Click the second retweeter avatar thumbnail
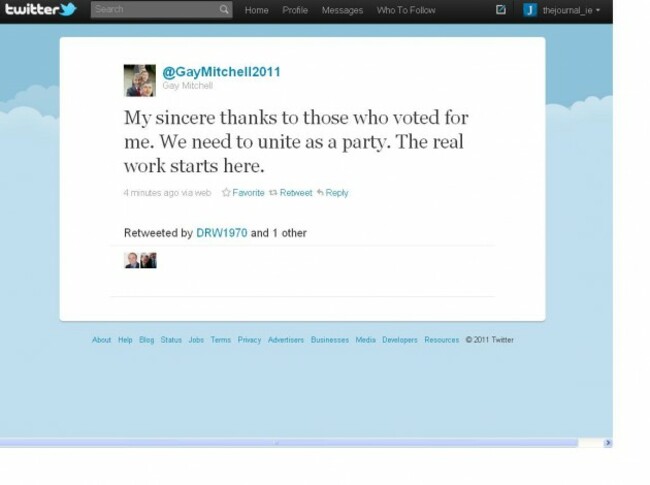This screenshot has width=650, height=485. pos(148,260)
